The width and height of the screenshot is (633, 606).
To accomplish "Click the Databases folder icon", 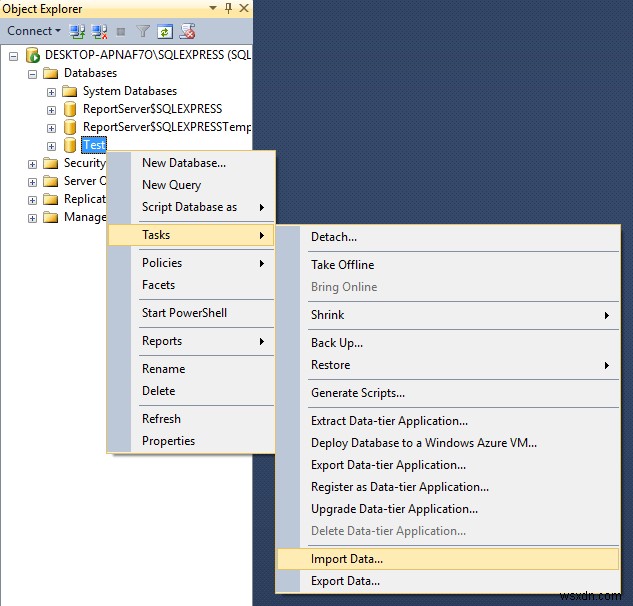I will click(51, 73).
